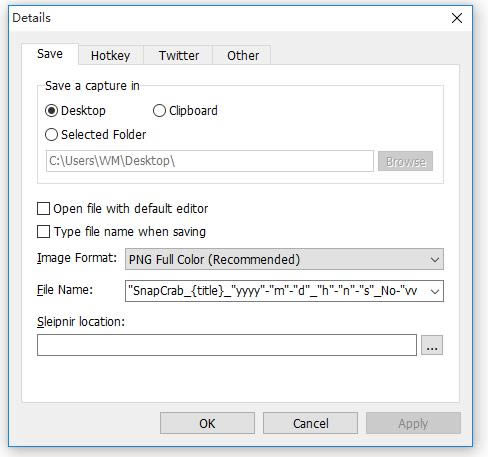Expand the Image Format dropdown
Viewport: 488px width, 457px height.
point(284,259)
